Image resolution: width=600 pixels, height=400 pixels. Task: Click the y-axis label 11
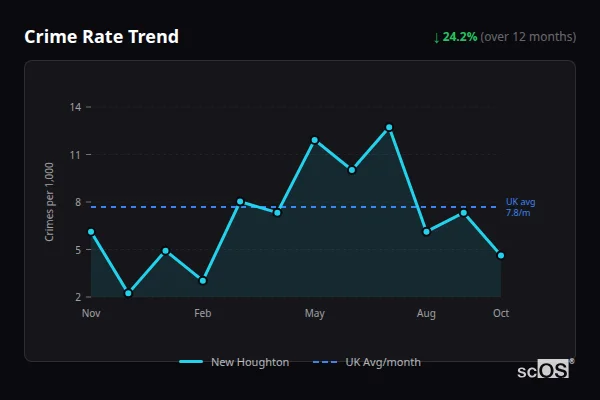[75, 155]
